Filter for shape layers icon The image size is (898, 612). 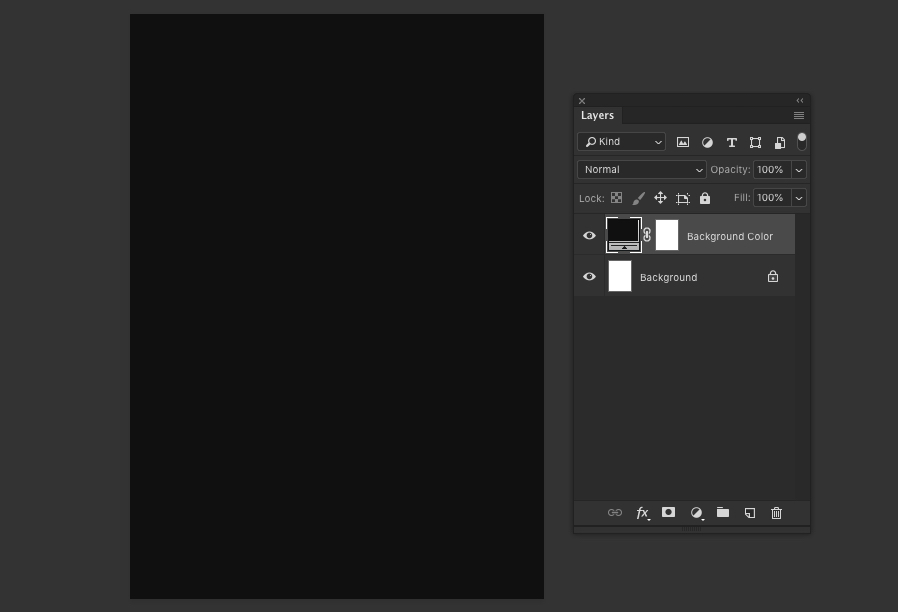[x=755, y=143]
